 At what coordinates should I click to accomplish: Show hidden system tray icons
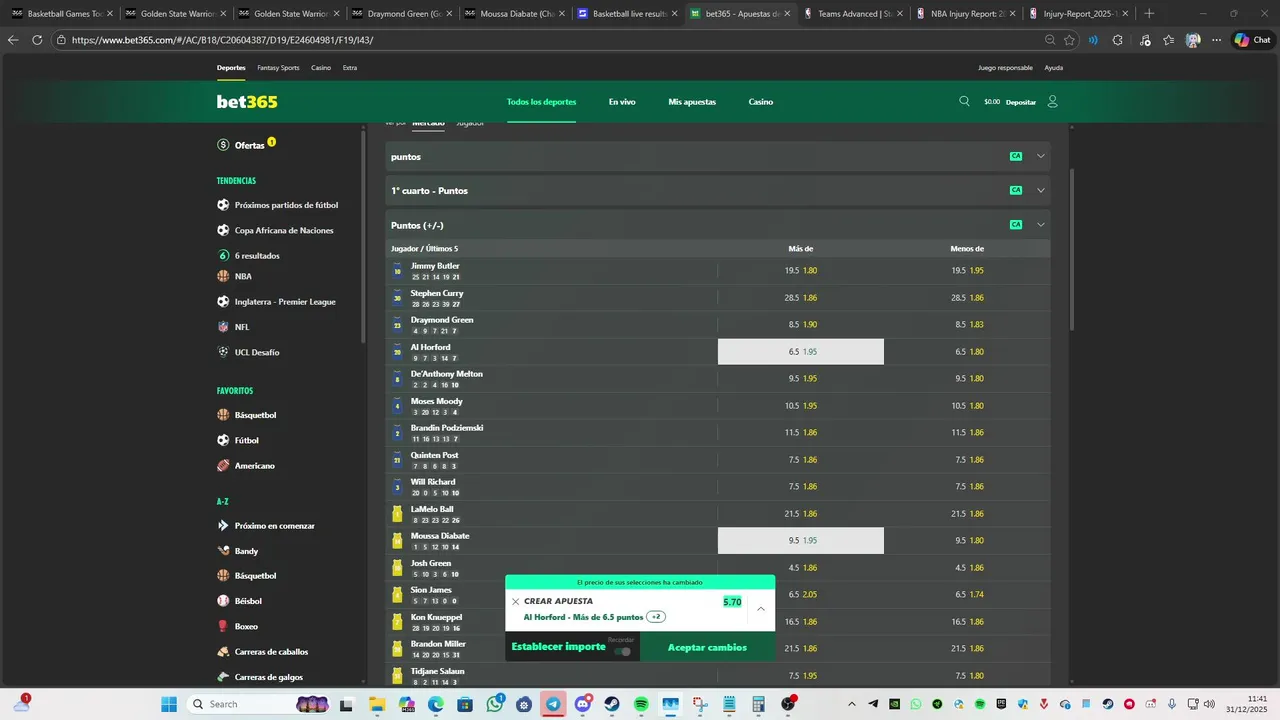coord(852,704)
